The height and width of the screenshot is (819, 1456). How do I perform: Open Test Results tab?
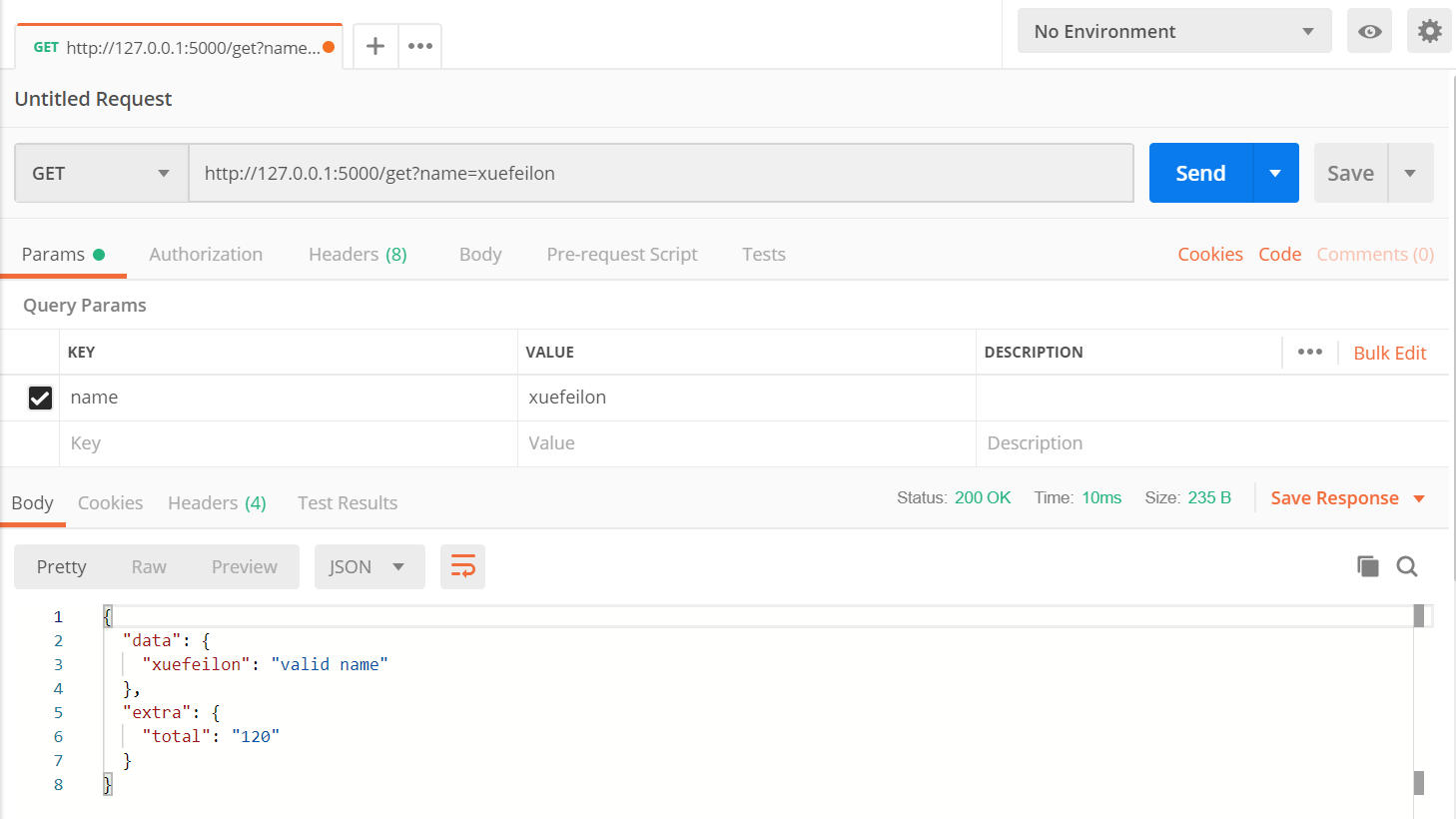(x=348, y=502)
